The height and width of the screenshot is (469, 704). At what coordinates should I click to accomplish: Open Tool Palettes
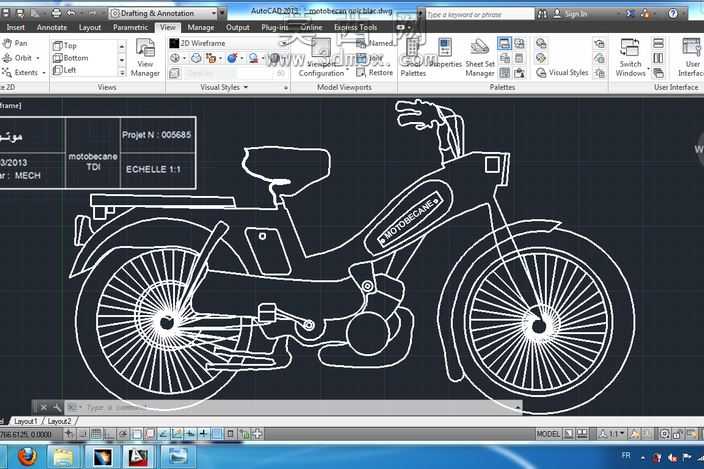pyautogui.click(x=413, y=58)
